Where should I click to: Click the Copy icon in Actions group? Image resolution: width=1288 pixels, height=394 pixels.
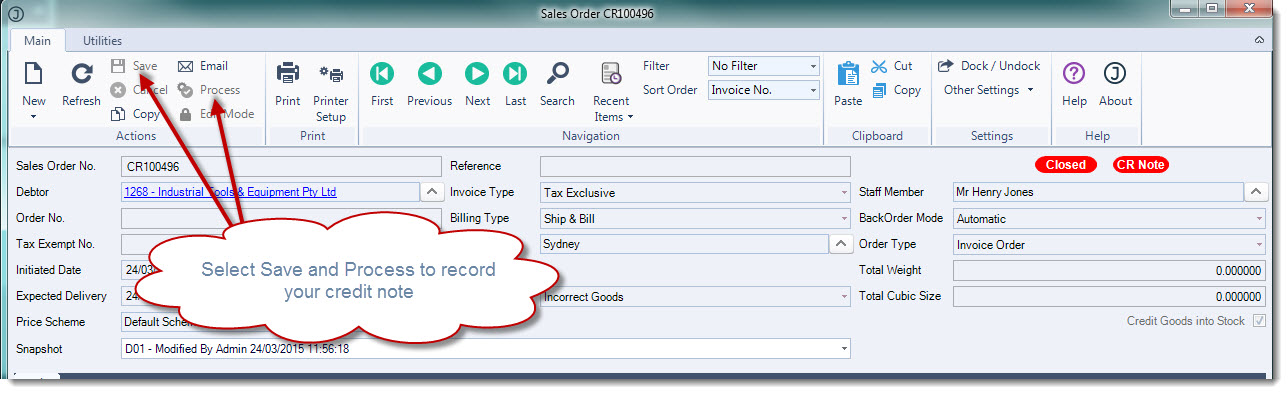click(118, 114)
